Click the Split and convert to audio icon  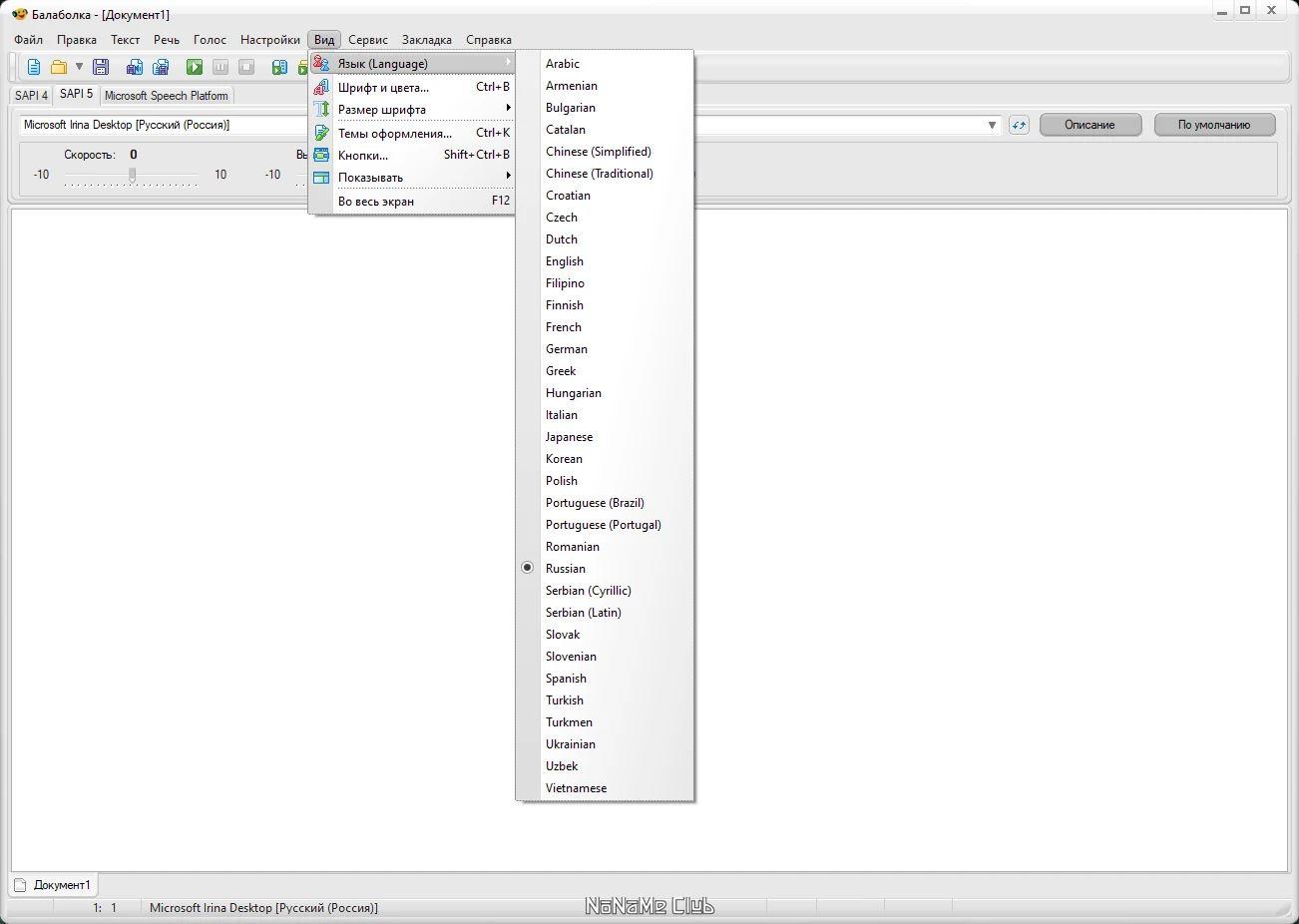click(160, 67)
